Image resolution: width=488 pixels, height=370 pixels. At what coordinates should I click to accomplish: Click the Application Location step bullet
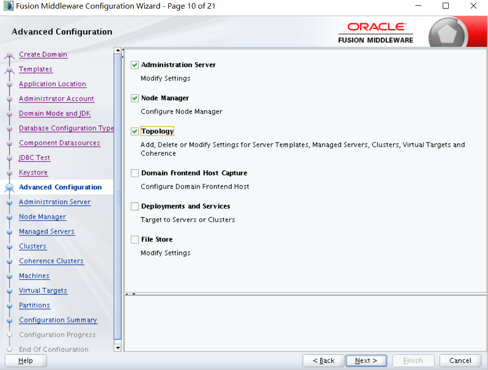9,84
